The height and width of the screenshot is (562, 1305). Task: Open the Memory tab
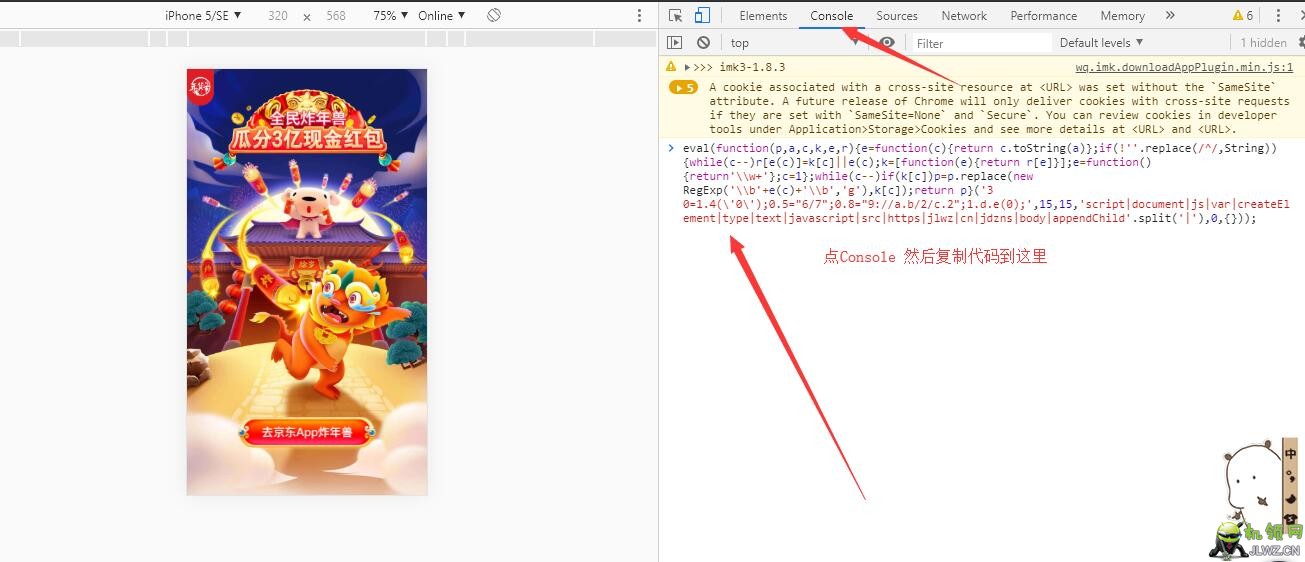(x=1122, y=15)
